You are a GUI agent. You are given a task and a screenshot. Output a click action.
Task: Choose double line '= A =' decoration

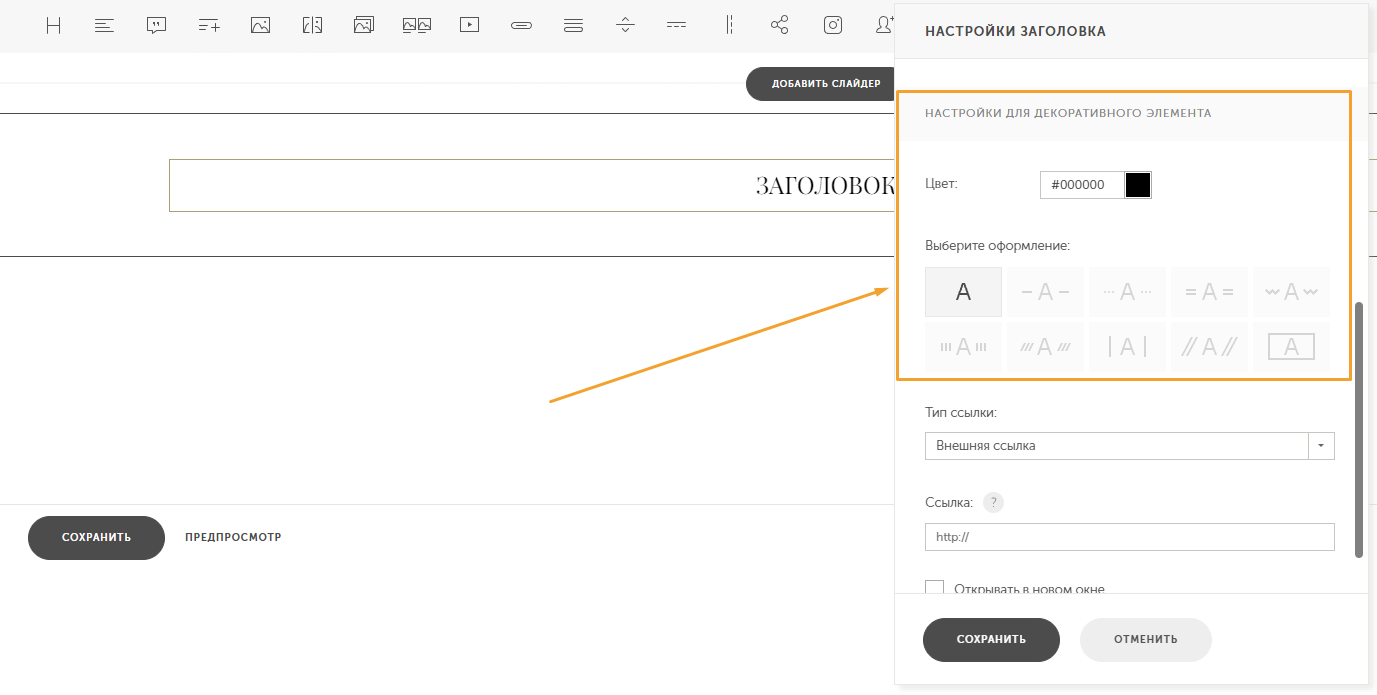(x=1209, y=292)
